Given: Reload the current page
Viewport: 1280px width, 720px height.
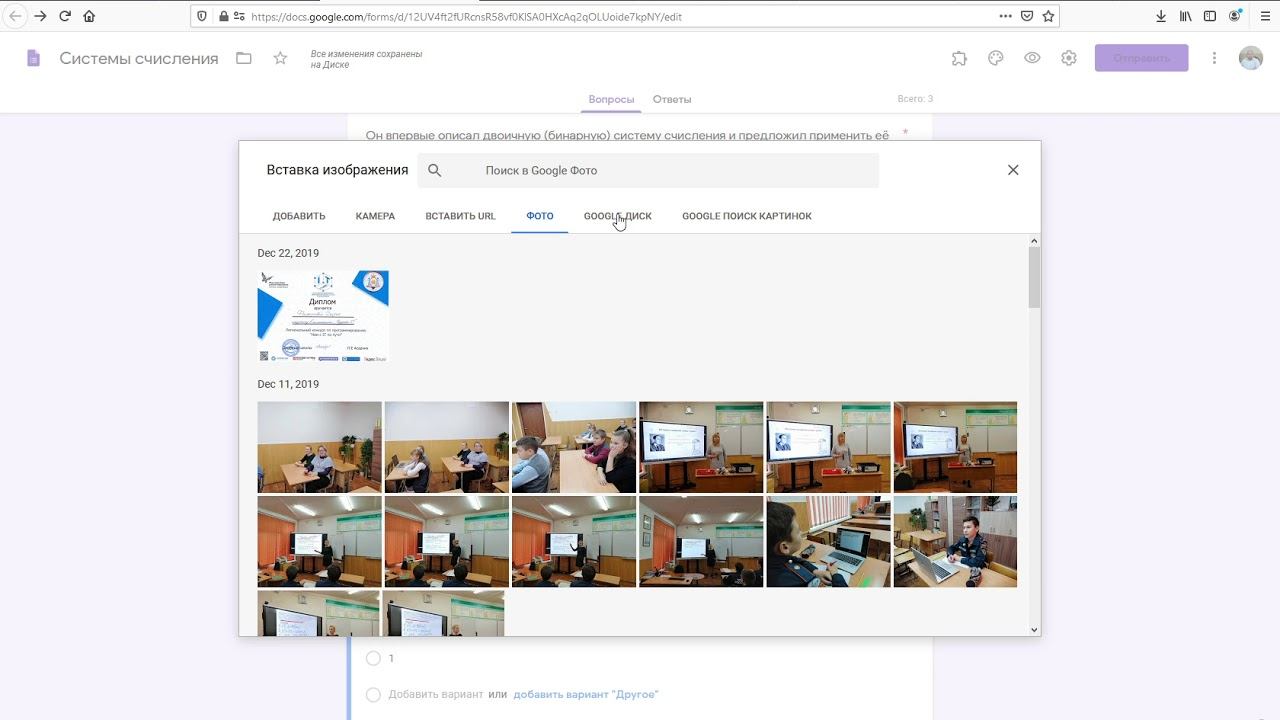Looking at the screenshot, I should pyautogui.click(x=65, y=16).
